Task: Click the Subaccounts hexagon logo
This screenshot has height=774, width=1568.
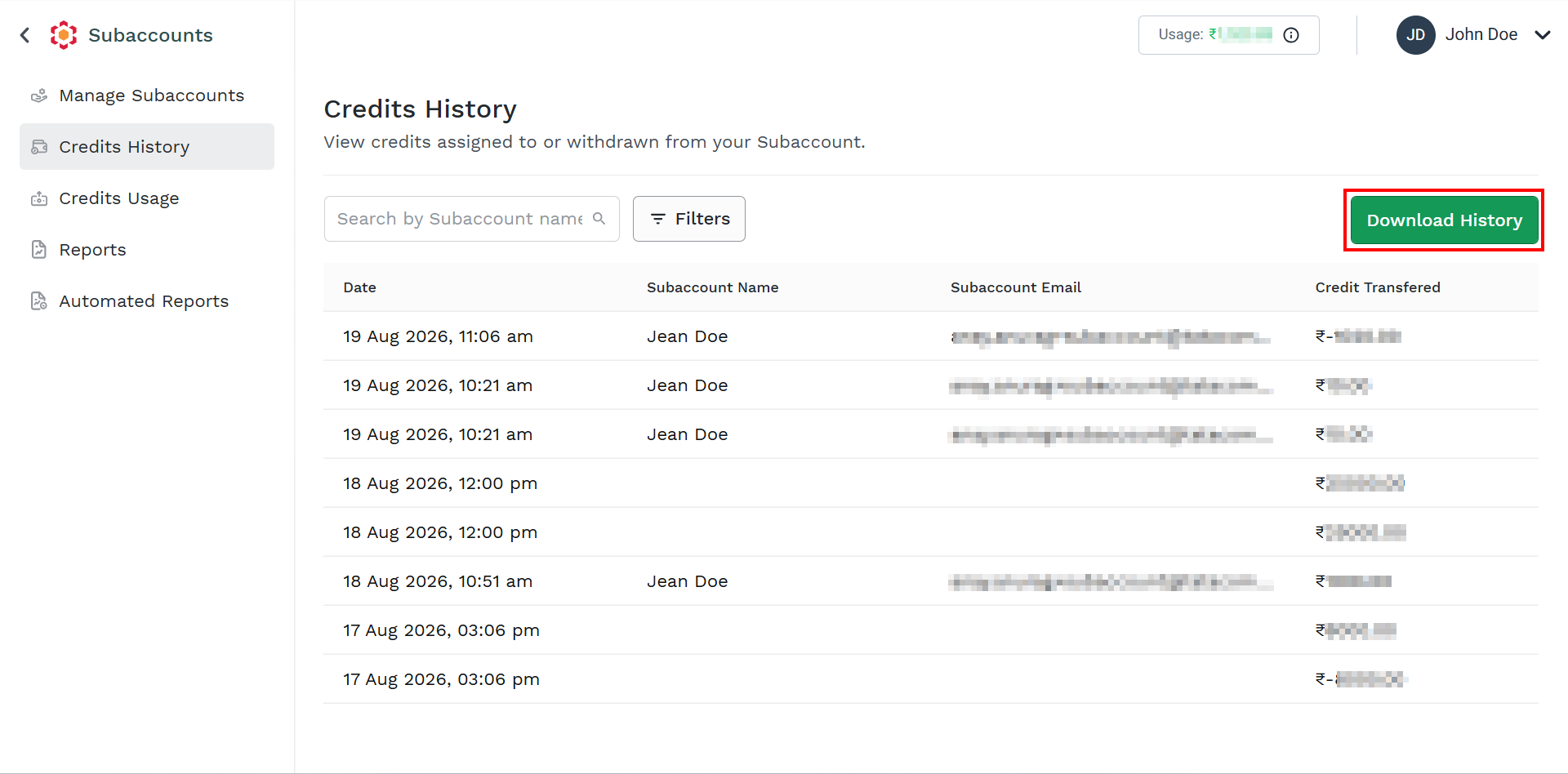Action: click(64, 35)
